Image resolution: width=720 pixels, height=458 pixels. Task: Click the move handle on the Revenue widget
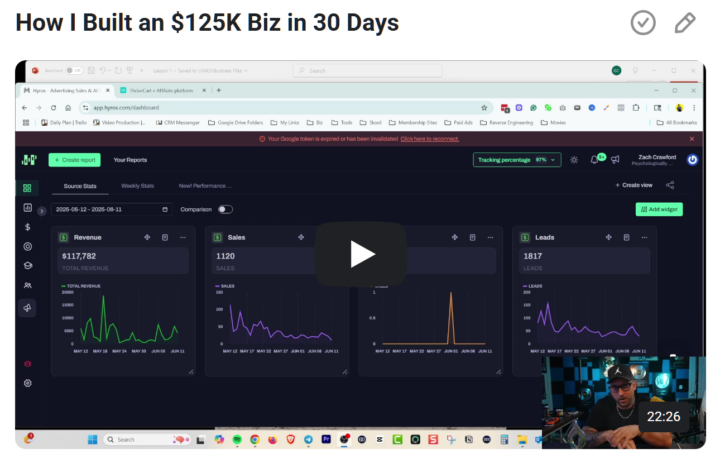coord(147,237)
